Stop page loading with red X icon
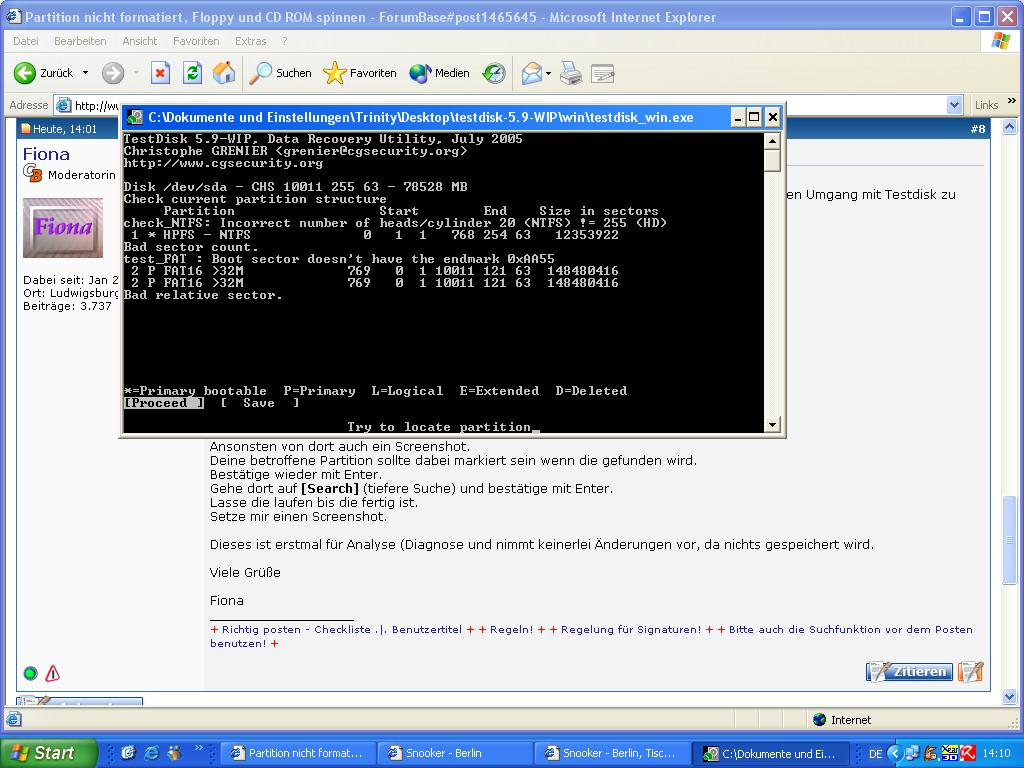Image resolution: width=1024 pixels, height=768 pixels. tap(160, 73)
